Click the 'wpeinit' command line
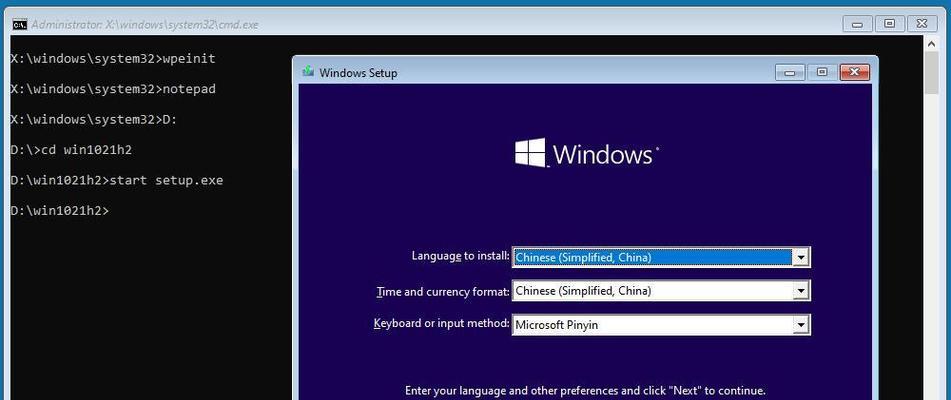Viewport: 951px width, 400px height. pyautogui.click(x=113, y=59)
